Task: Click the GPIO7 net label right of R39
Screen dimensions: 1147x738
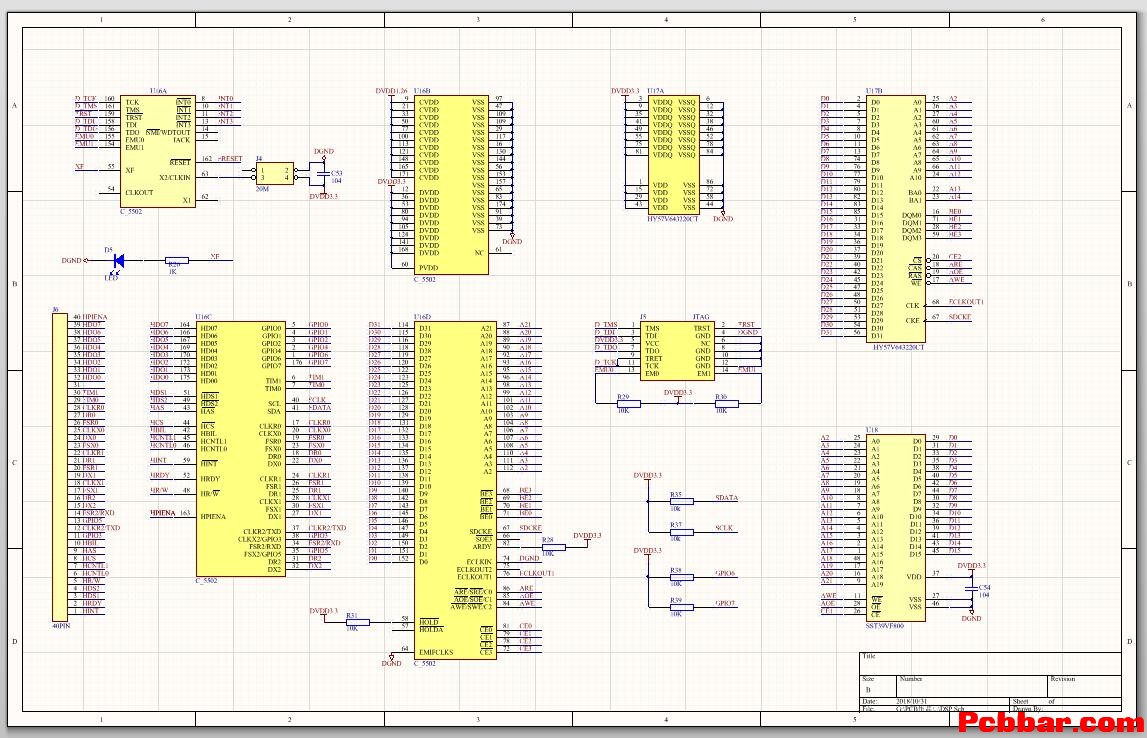Action: 725,603
